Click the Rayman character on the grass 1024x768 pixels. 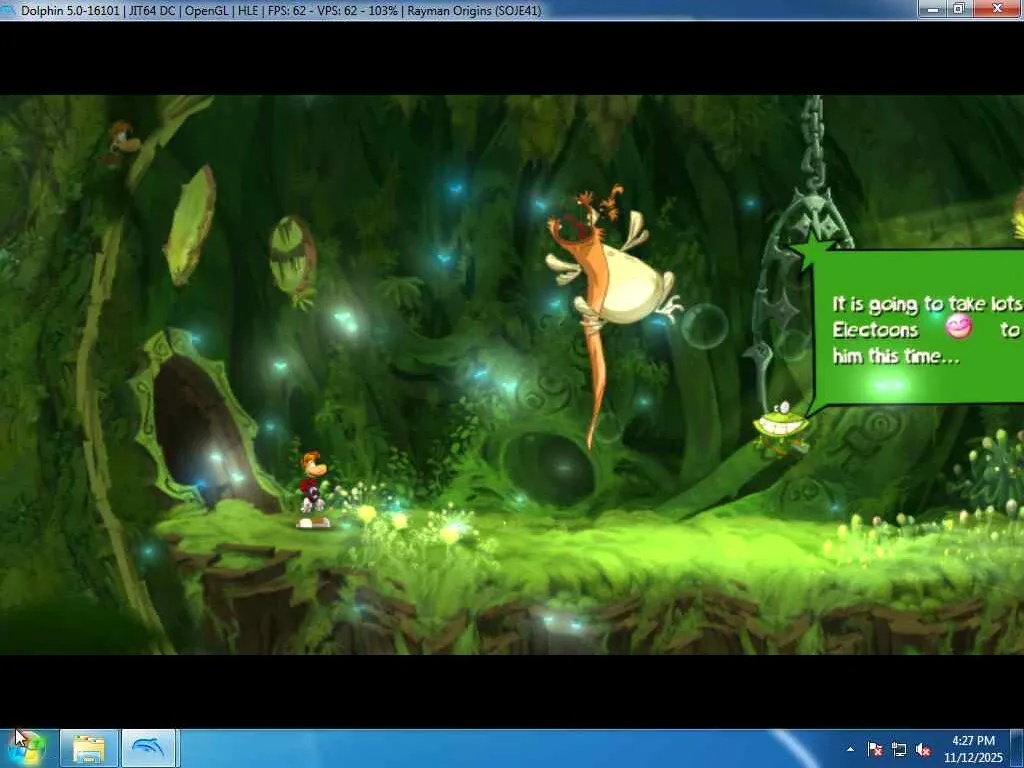pos(312,490)
